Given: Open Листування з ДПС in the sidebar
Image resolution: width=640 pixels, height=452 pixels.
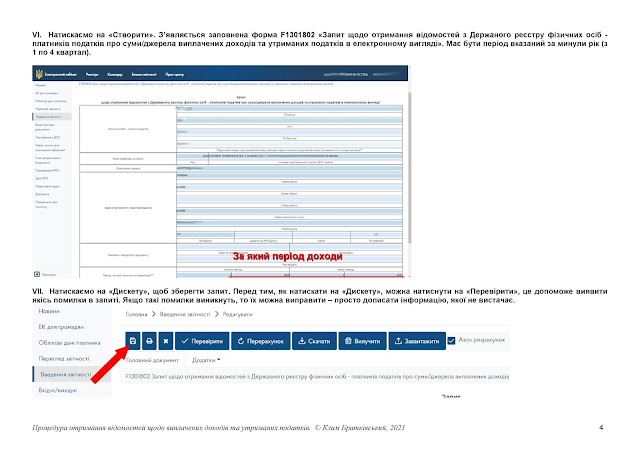Looking at the screenshot, I should 48,138.
